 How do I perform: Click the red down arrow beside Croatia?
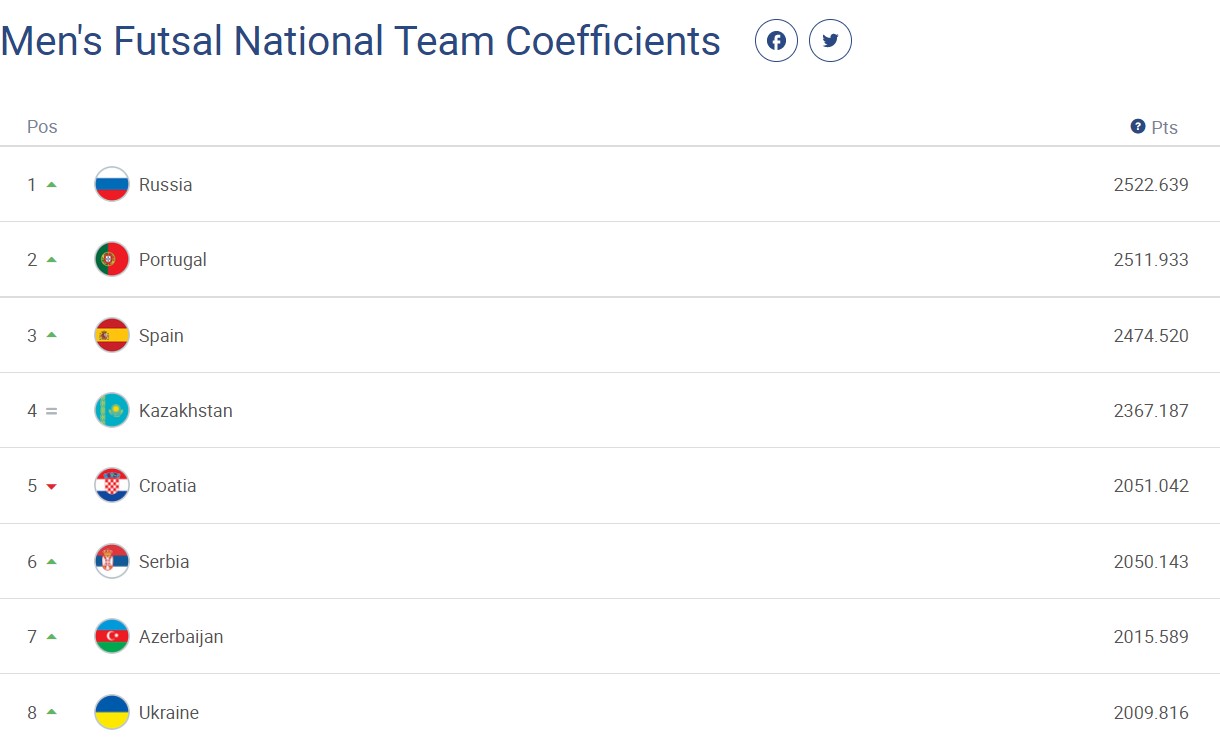(x=52, y=486)
